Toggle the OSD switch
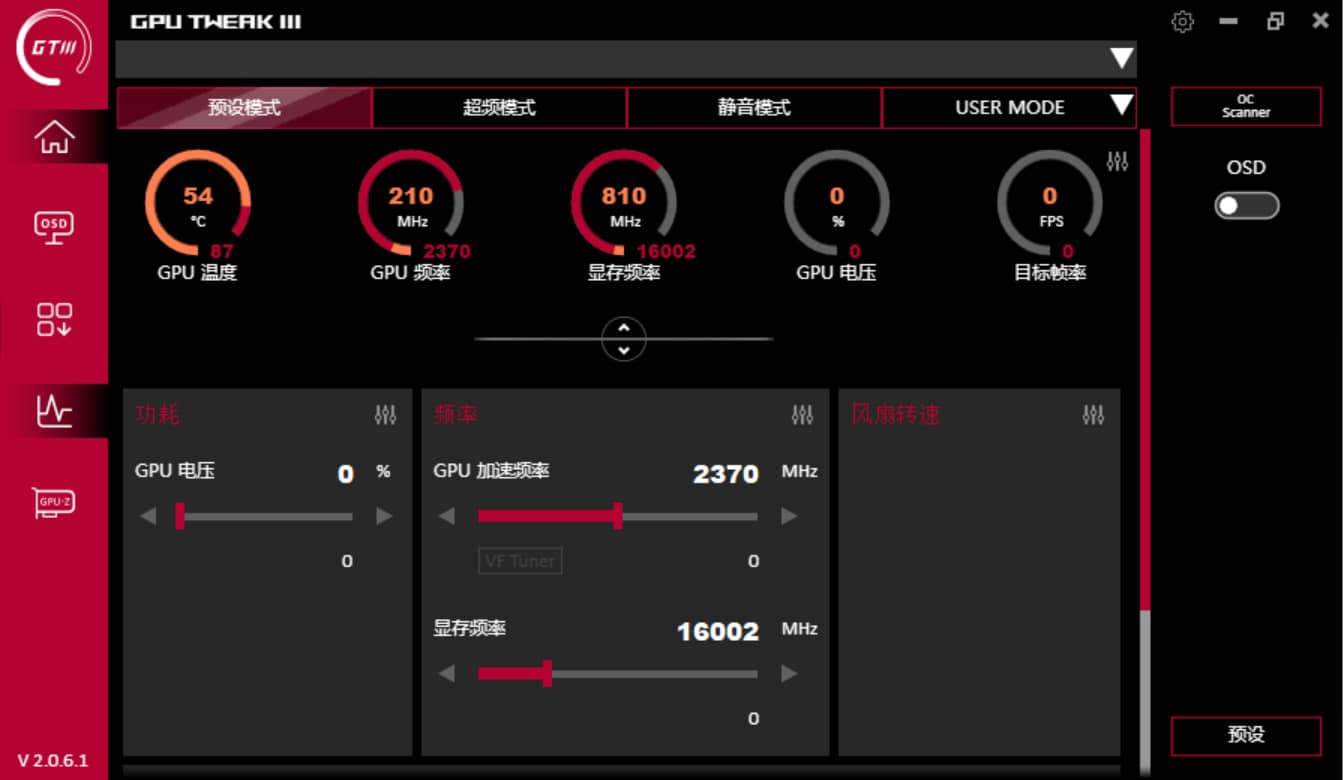Screen dimensions: 1343x780 (x=1246, y=205)
